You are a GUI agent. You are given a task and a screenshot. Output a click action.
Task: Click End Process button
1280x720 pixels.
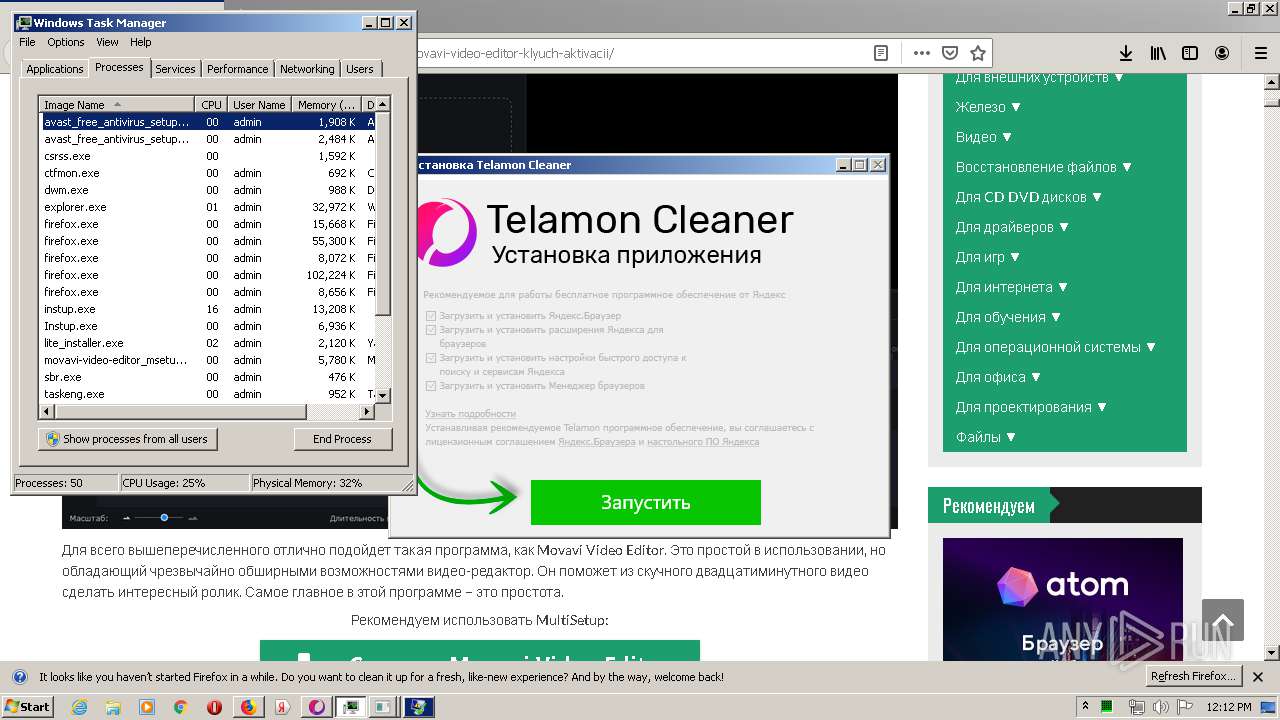pyautogui.click(x=342, y=439)
